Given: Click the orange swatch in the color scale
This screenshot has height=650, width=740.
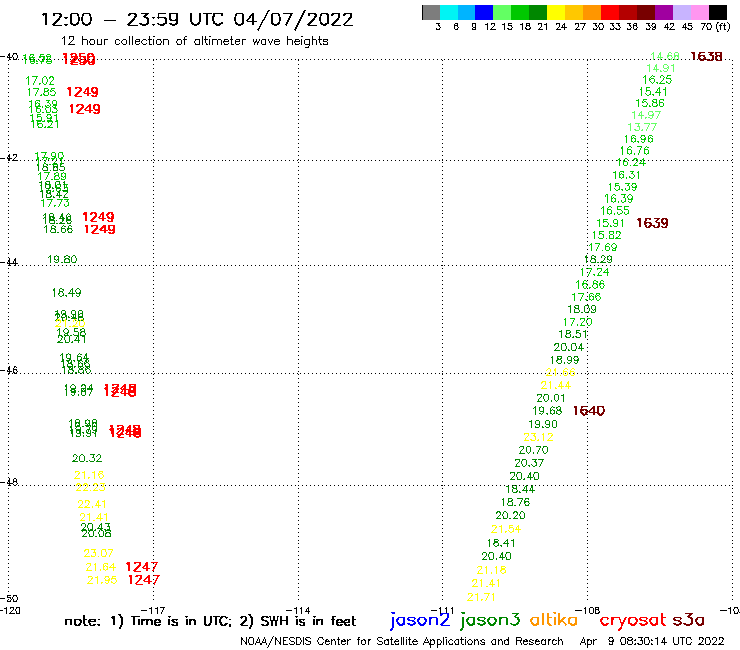Looking at the screenshot, I should point(592,12).
